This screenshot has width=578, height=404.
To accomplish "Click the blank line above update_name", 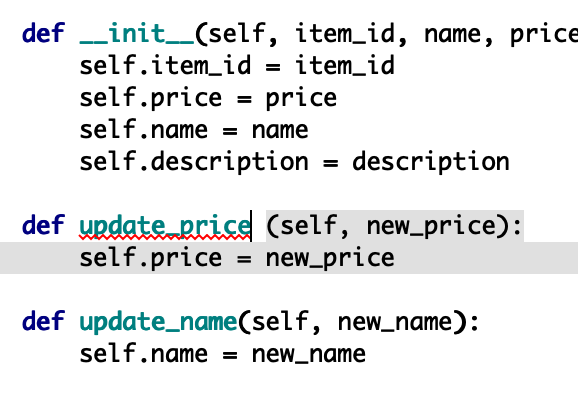I will point(289,290).
